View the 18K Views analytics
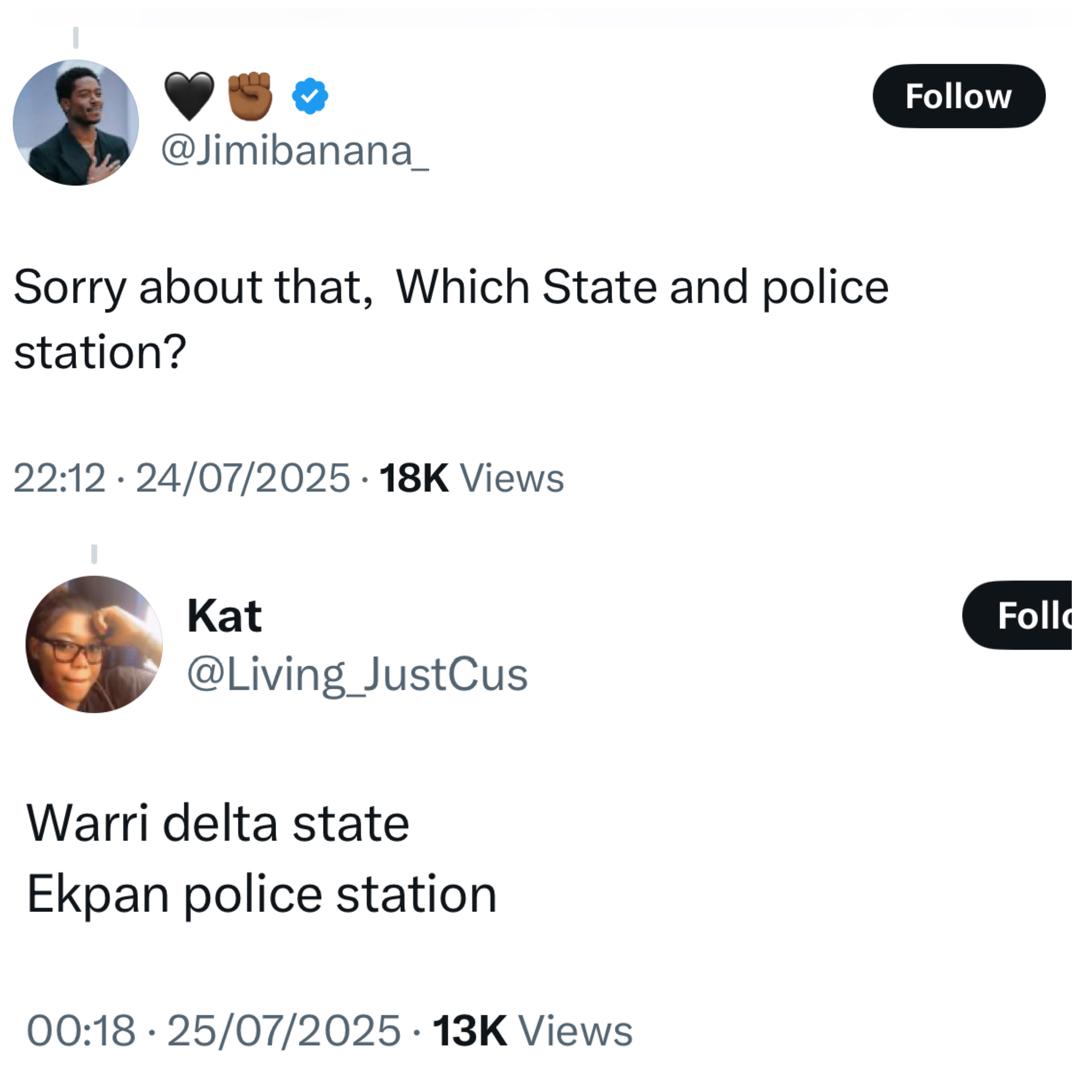This screenshot has height=1080, width=1080. click(x=472, y=478)
